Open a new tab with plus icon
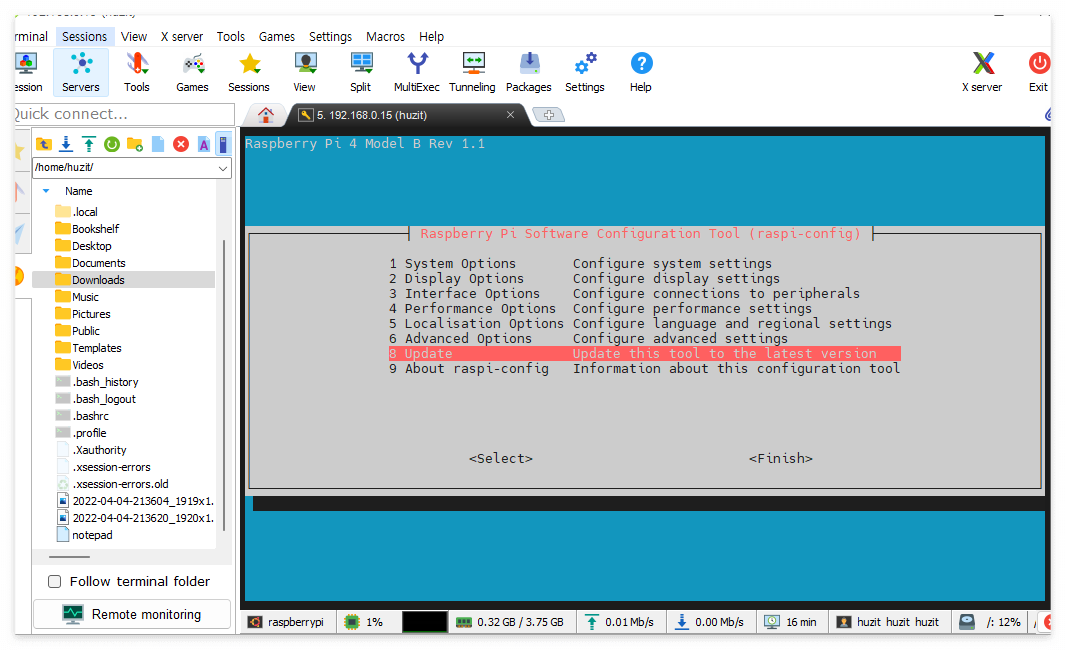 point(549,115)
